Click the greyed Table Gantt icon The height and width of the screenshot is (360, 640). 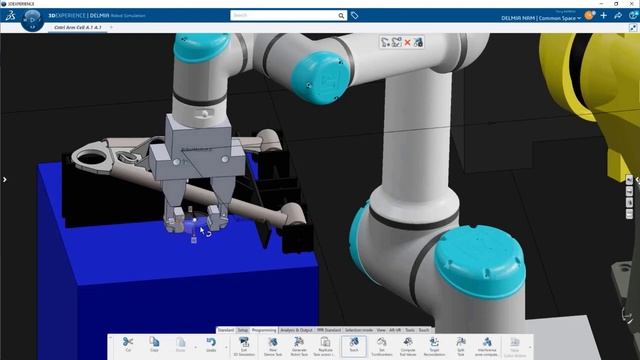click(x=515, y=342)
